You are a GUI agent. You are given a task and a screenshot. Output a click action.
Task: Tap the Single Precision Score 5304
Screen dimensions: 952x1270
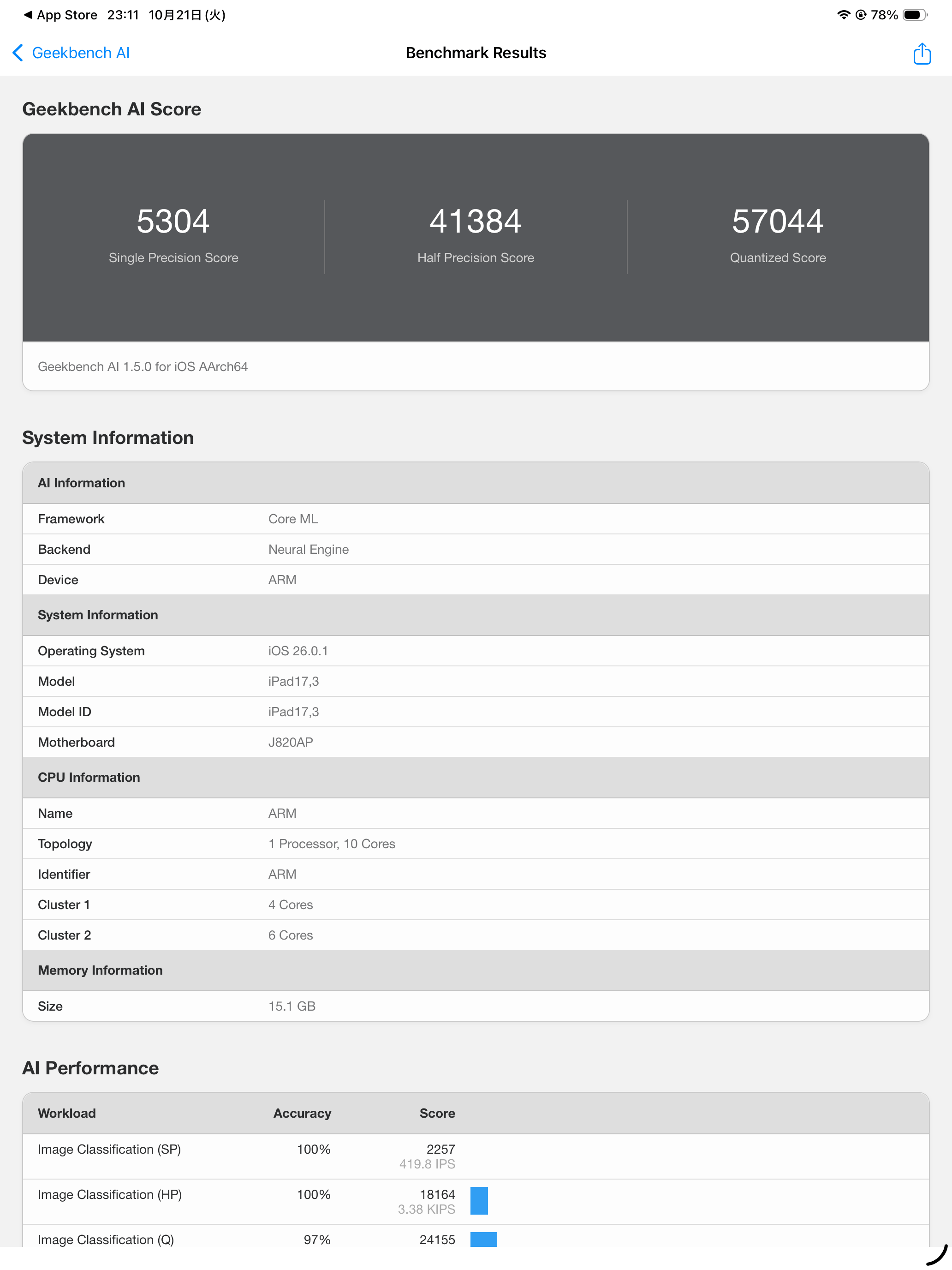[x=173, y=222]
